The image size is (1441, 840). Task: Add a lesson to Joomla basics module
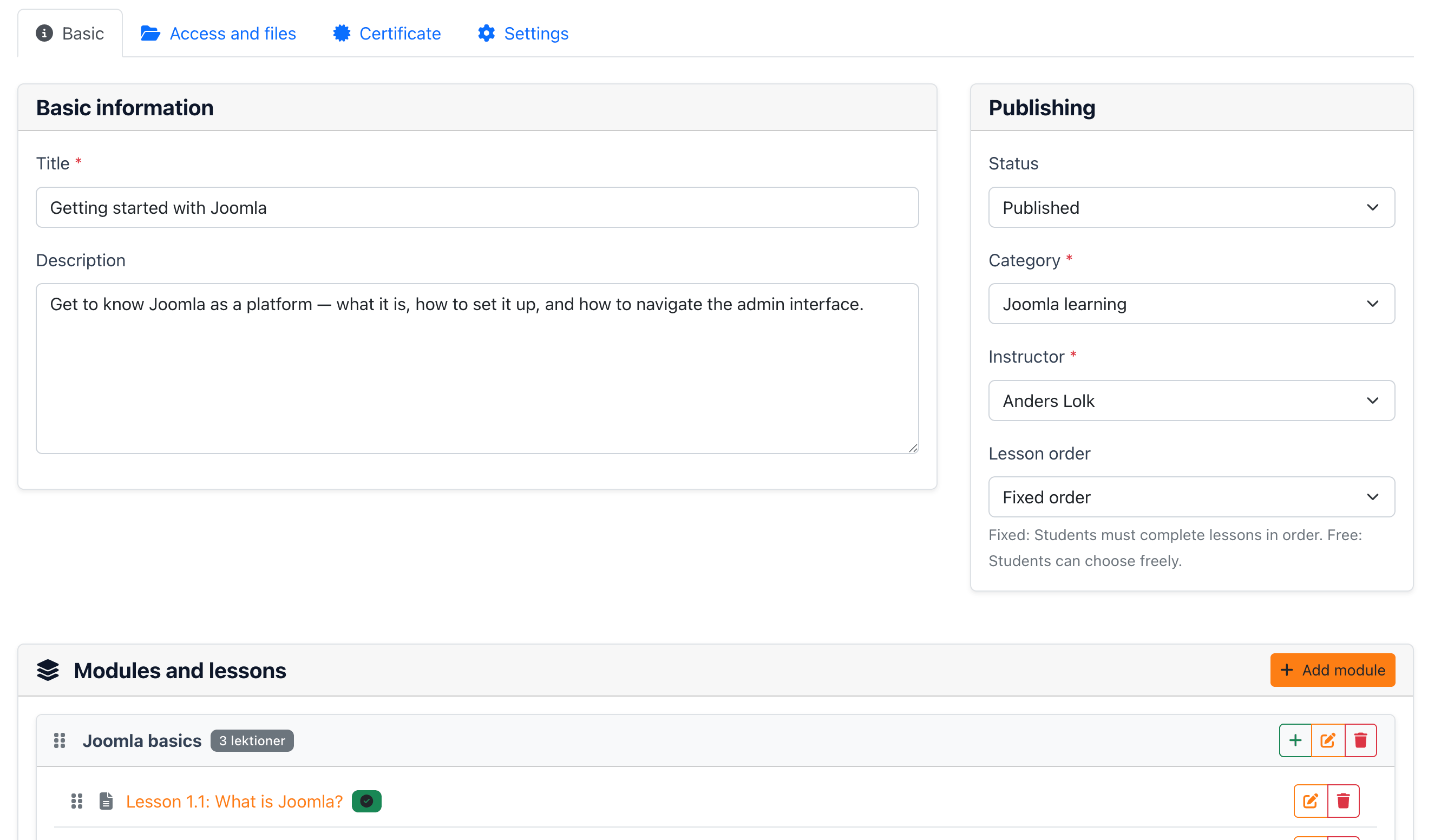pos(1295,740)
